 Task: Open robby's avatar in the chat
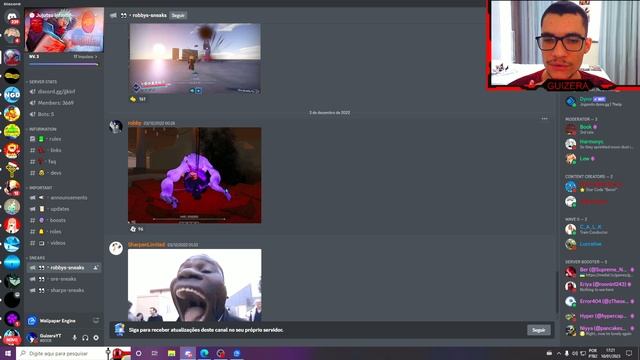[x=116, y=127]
